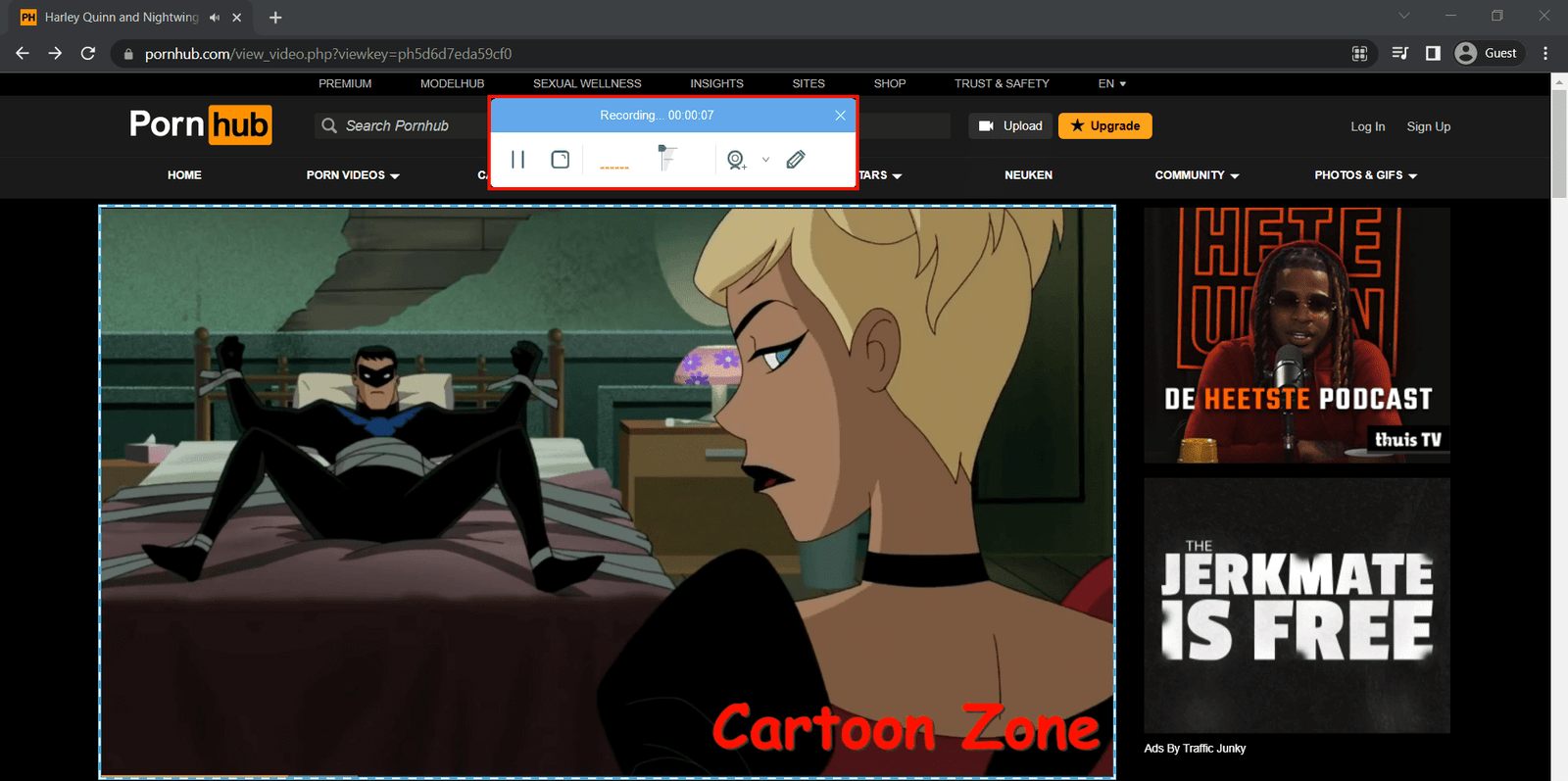1568x781 pixels.
Task: Open the pencil annotation tool
Action: 796,159
